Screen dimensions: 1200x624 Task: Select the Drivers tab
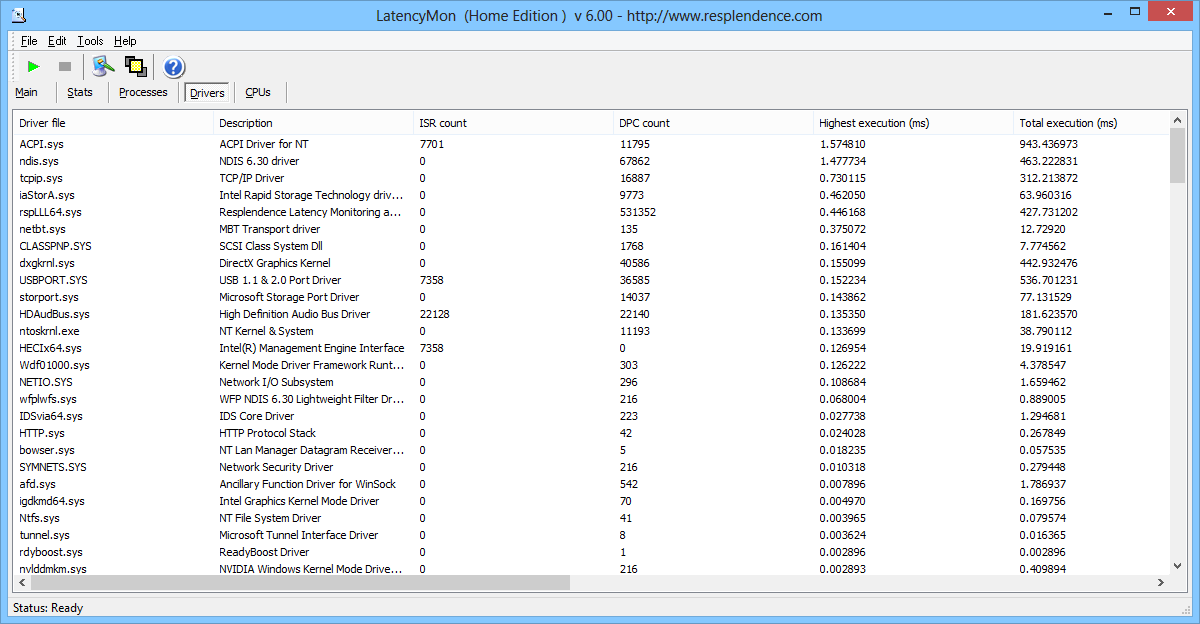[x=207, y=93]
